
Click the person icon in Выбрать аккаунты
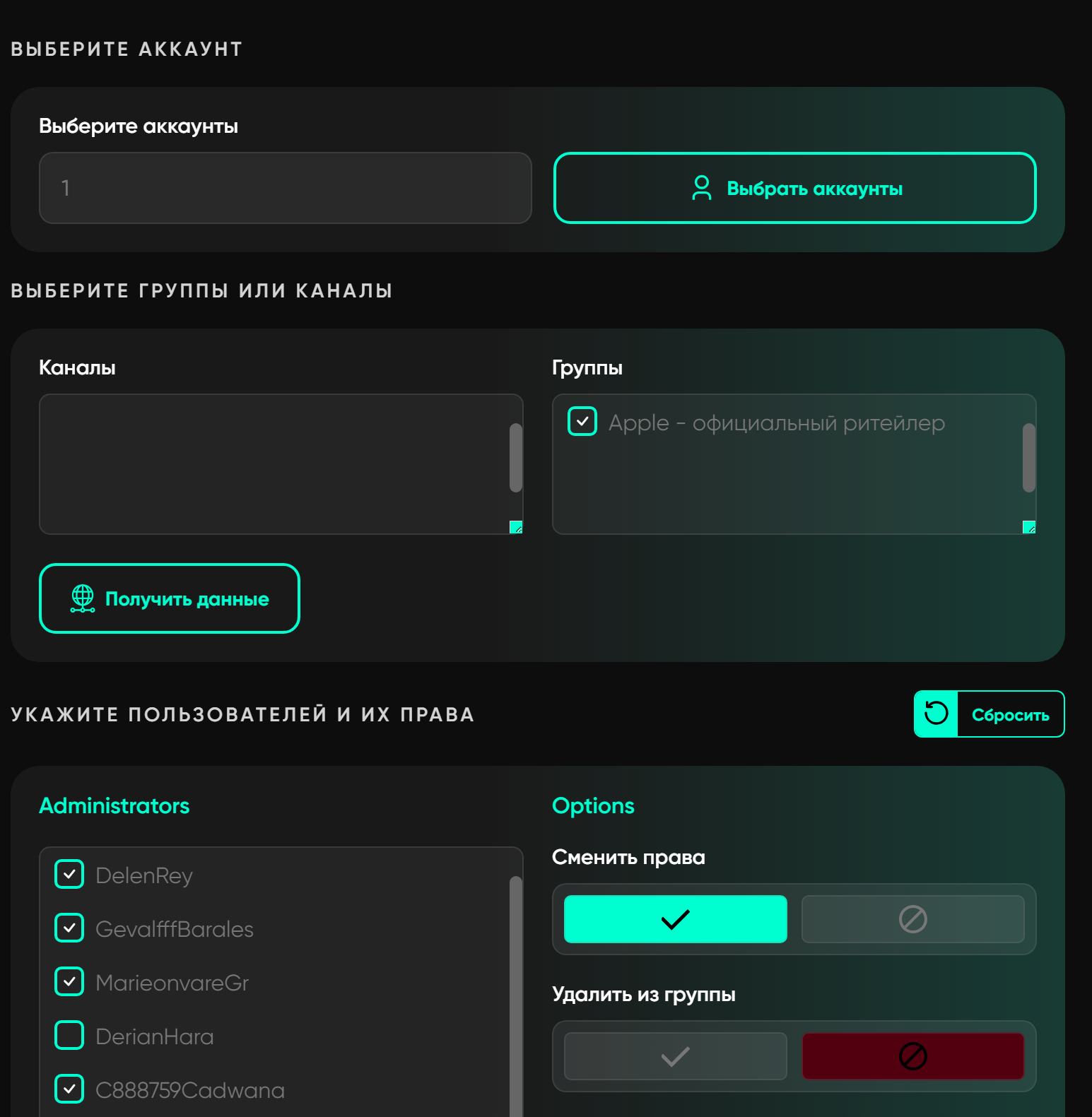tap(701, 188)
